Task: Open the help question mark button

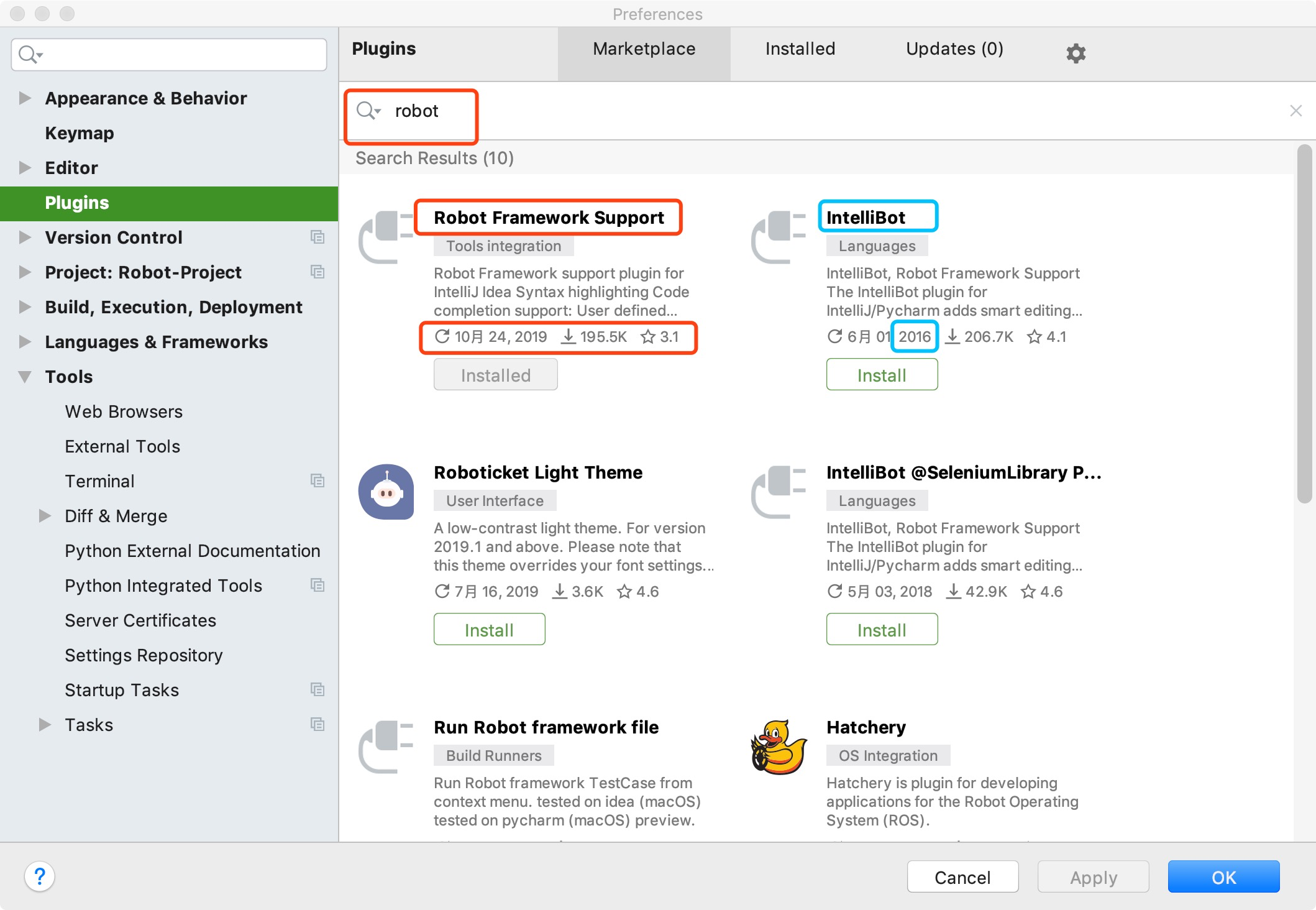Action: tap(40, 876)
